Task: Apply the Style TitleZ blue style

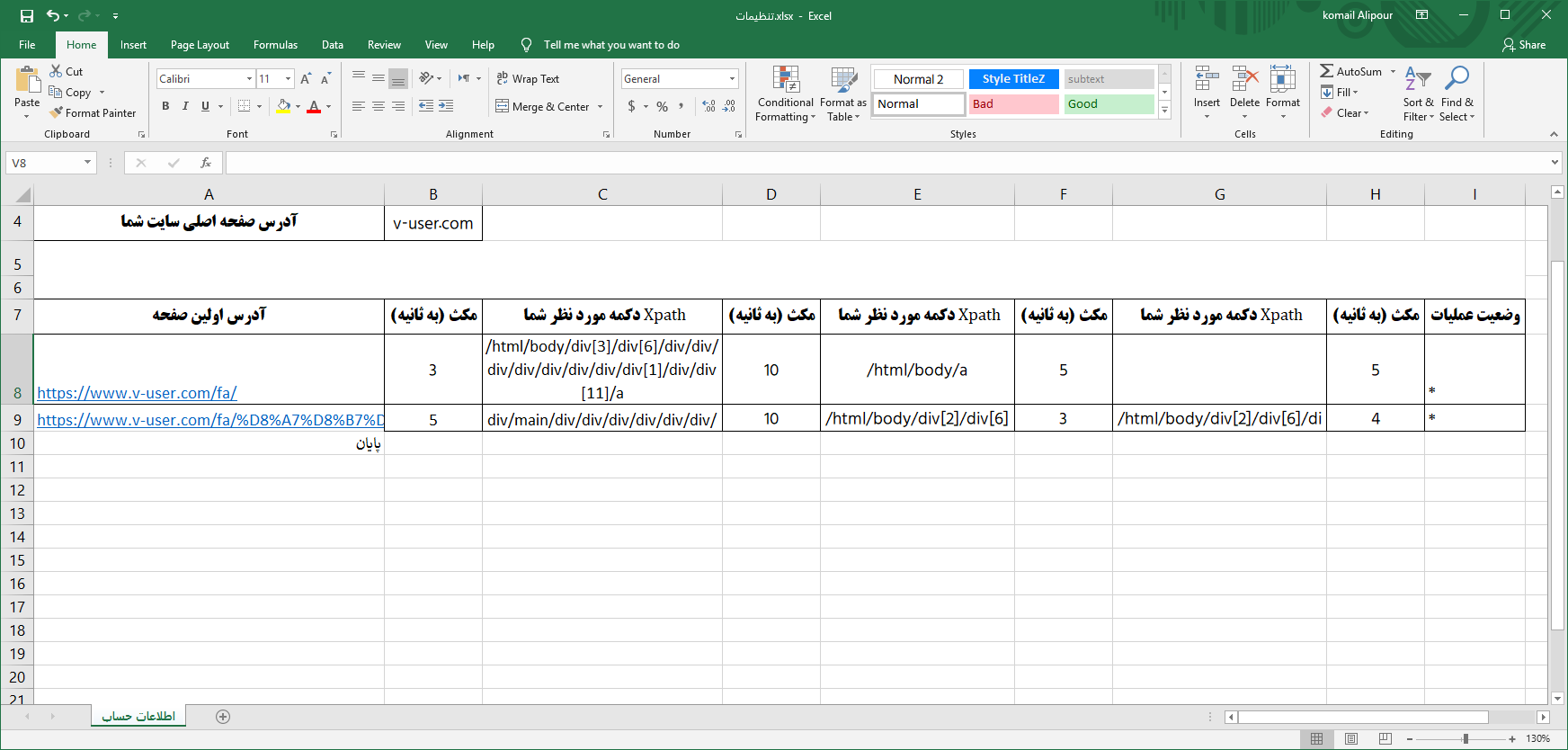Action: tap(1014, 79)
